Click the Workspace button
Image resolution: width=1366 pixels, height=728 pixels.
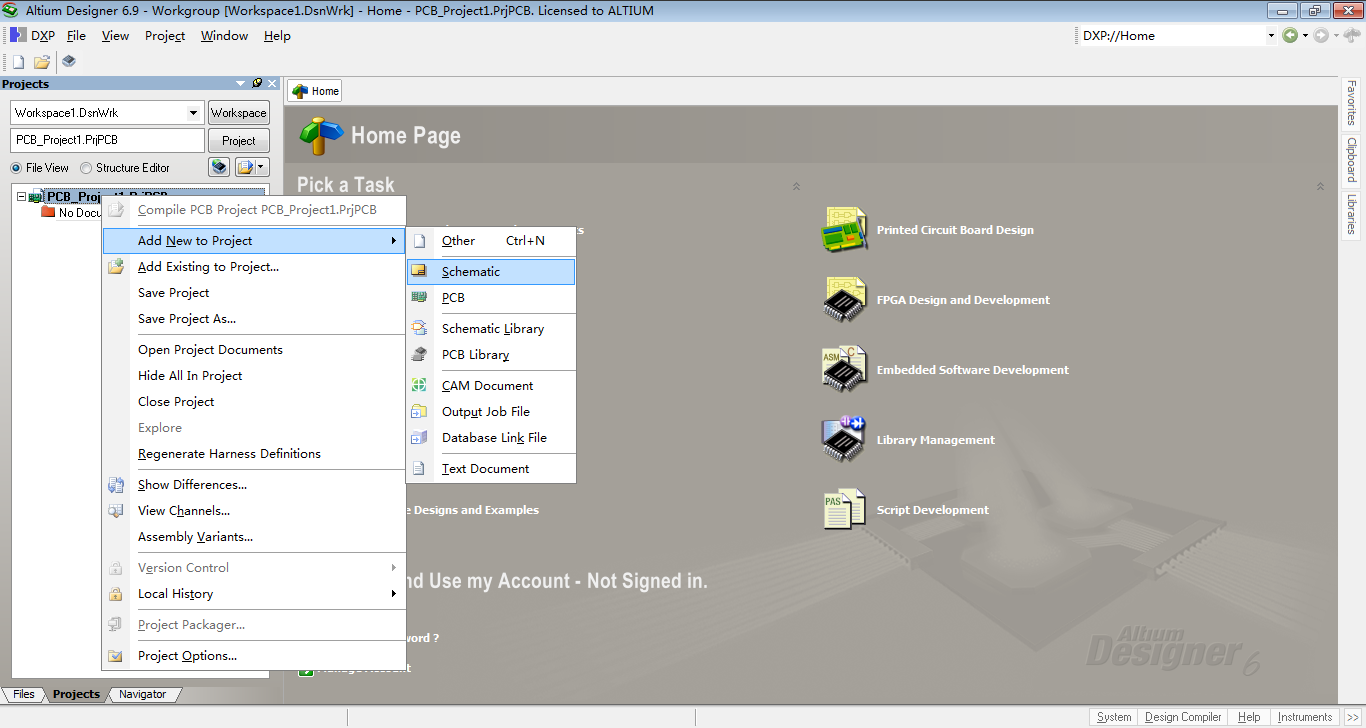(238, 113)
